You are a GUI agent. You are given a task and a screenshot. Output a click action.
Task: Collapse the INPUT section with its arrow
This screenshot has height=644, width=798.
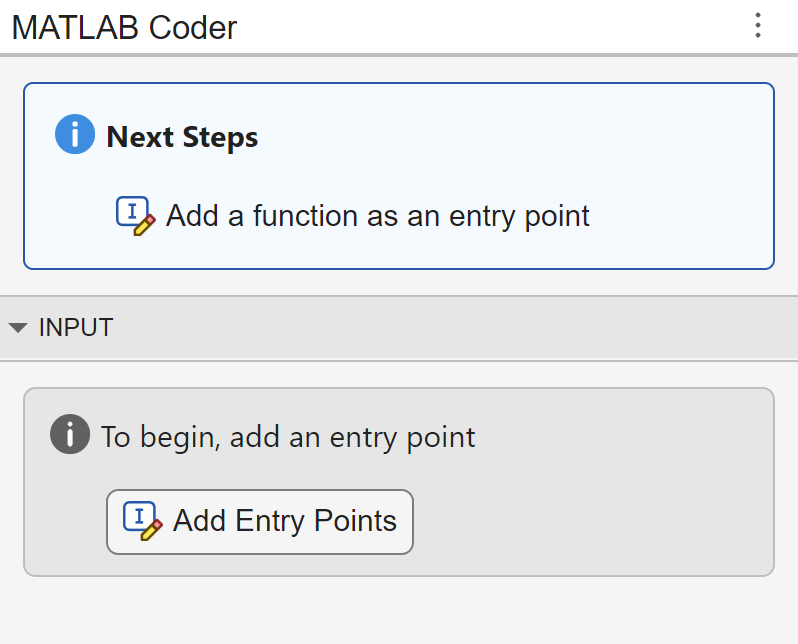(18, 327)
